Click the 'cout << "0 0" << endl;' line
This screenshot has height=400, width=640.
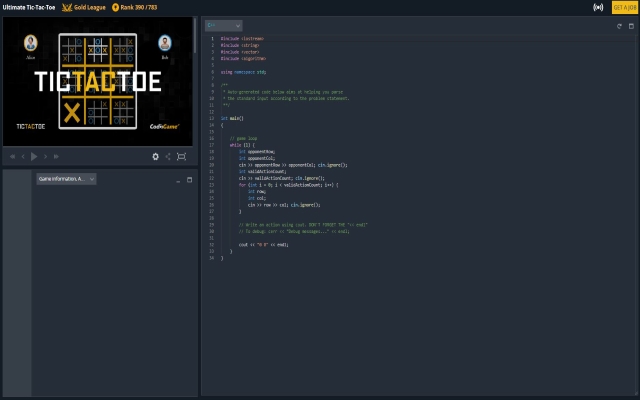[x=264, y=245]
